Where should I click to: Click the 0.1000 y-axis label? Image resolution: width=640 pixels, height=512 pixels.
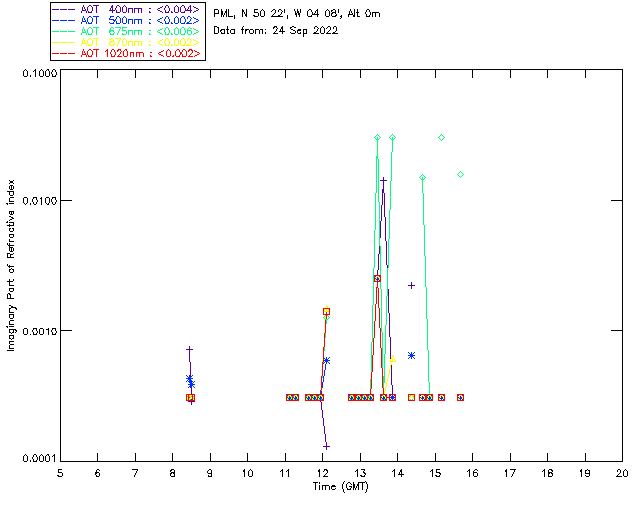(40, 73)
